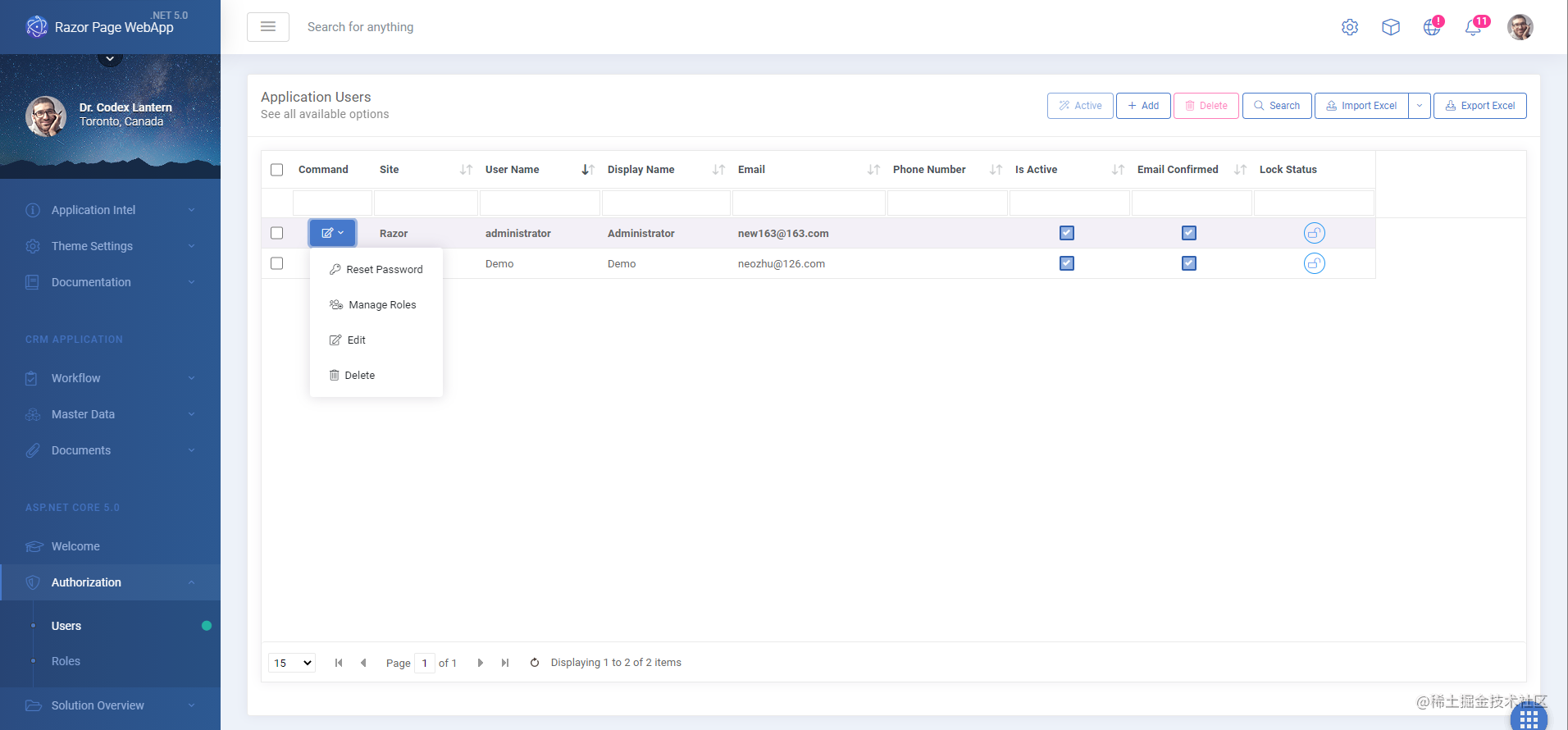Open Users under Authorization

pos(110,626)
